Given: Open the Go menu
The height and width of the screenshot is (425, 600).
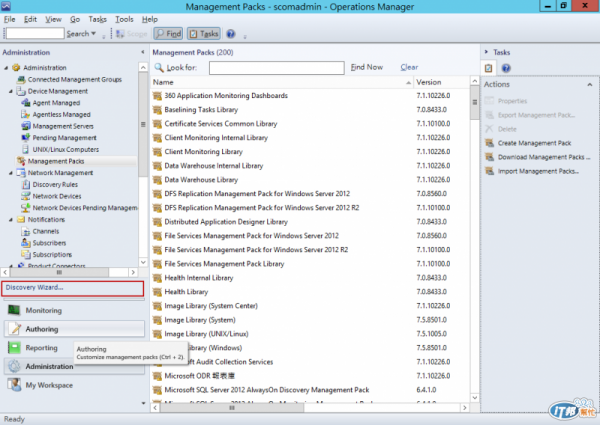Looking at the screenshot, I should pyautogui.click(x=75, y=19).
